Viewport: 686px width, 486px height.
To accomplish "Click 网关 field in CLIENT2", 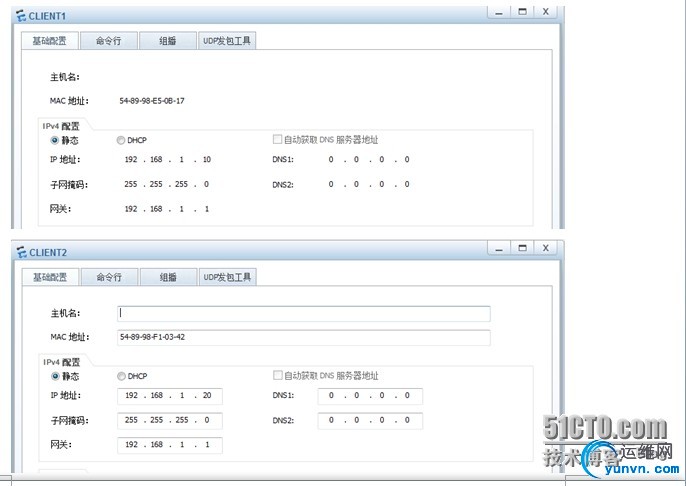I will tap(170, 445).
